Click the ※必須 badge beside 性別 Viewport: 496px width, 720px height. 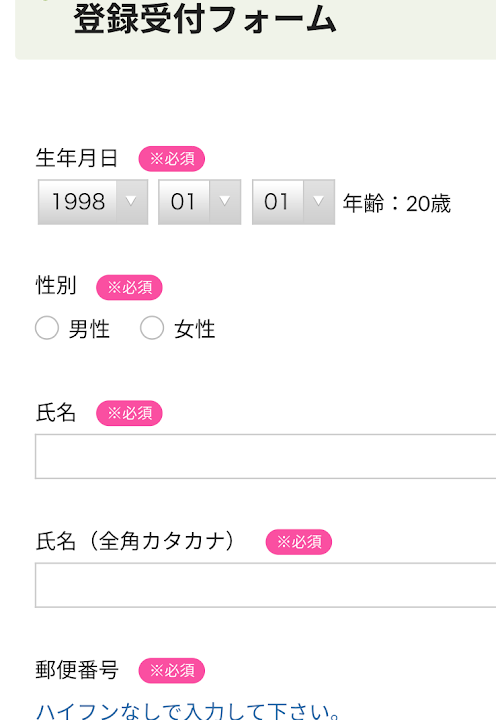(x=129, y=287)
